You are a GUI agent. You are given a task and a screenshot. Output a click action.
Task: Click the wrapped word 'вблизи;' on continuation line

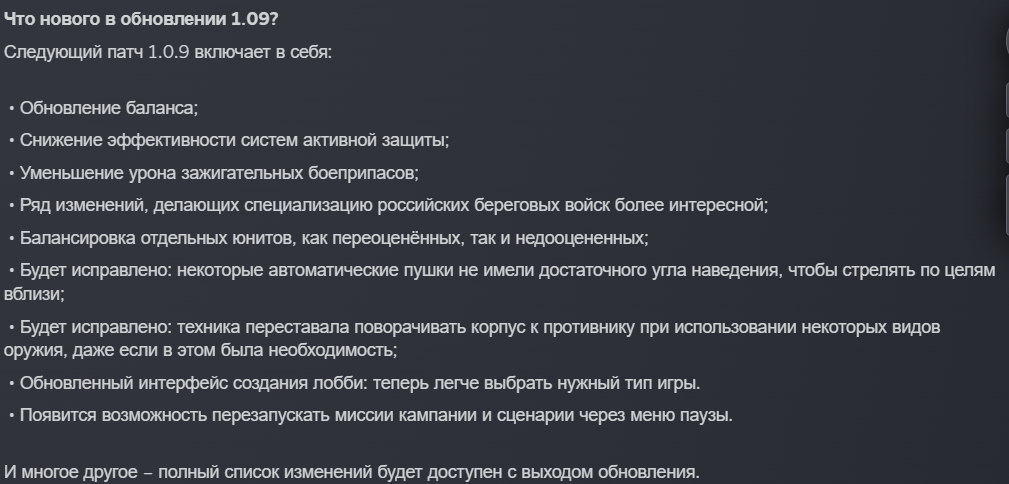coord(34,293)
